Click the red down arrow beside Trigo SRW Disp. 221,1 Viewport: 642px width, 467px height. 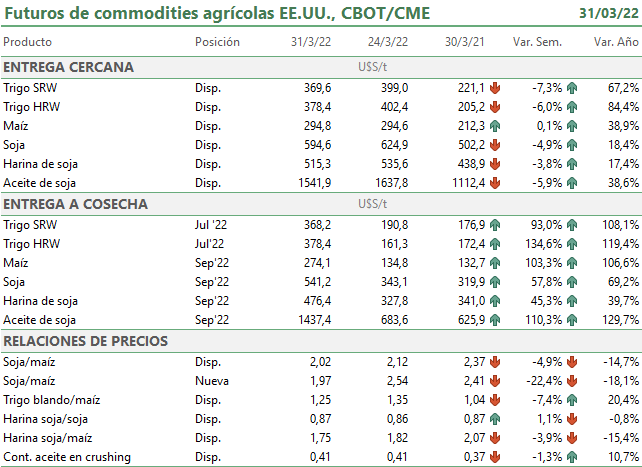(495, 88)
